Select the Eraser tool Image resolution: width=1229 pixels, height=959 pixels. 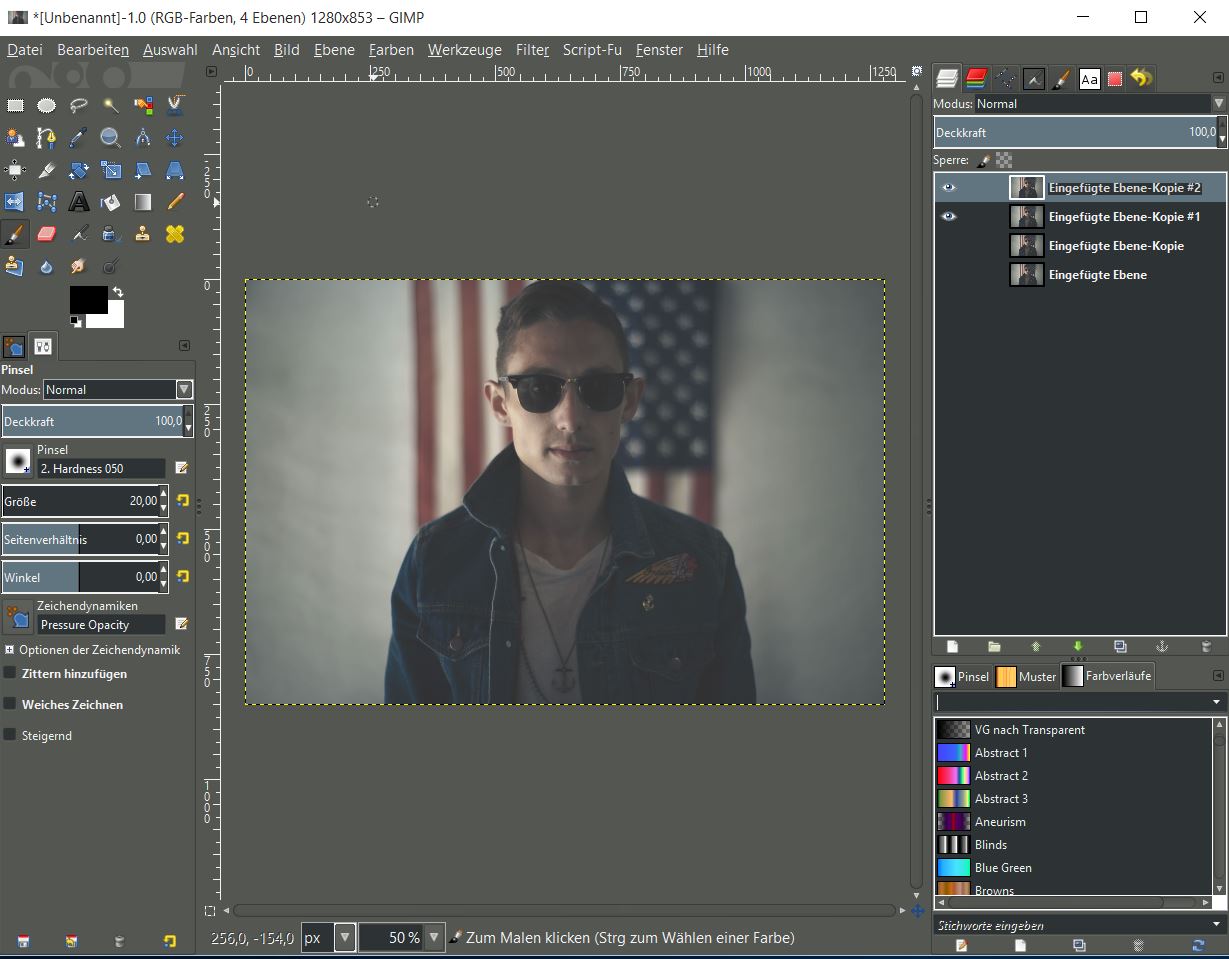tap(46, 234)
